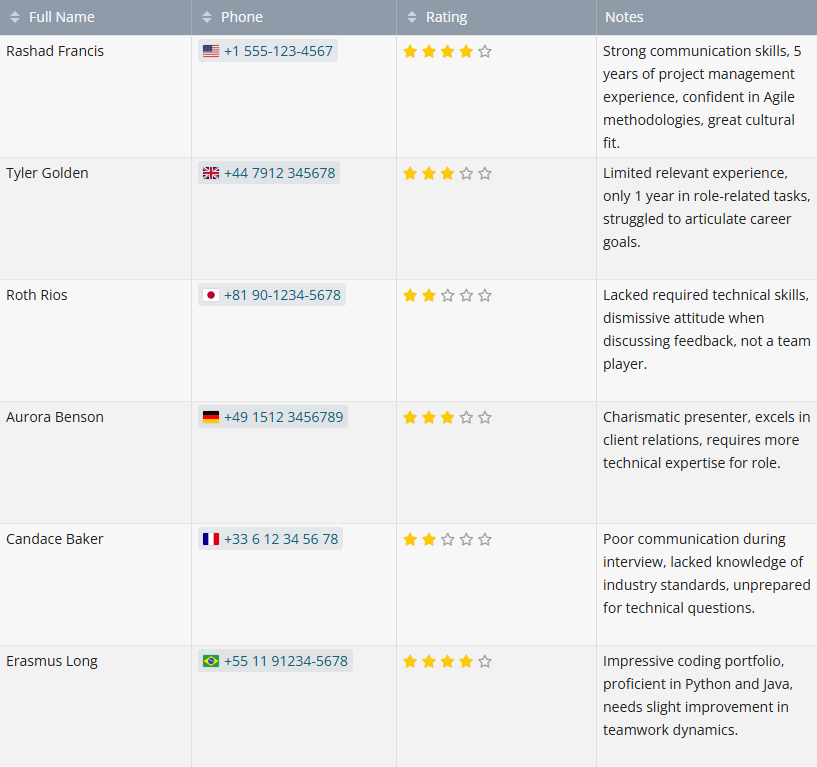Click the US flag icon for Rashad Francis
817x767 pixels.
click(211, 51)
